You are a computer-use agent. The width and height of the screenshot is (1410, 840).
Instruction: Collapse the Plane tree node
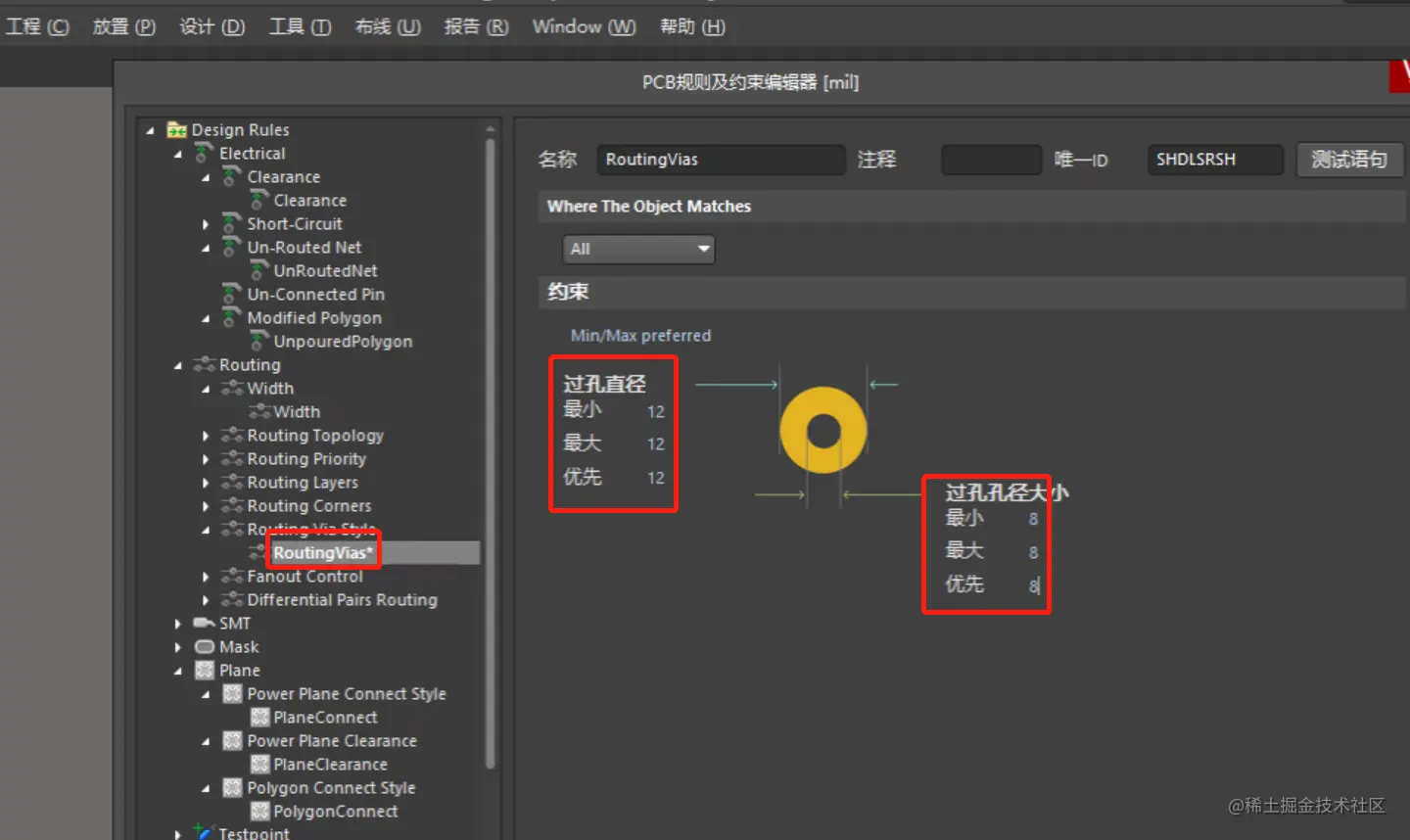[x=177, y=671]
